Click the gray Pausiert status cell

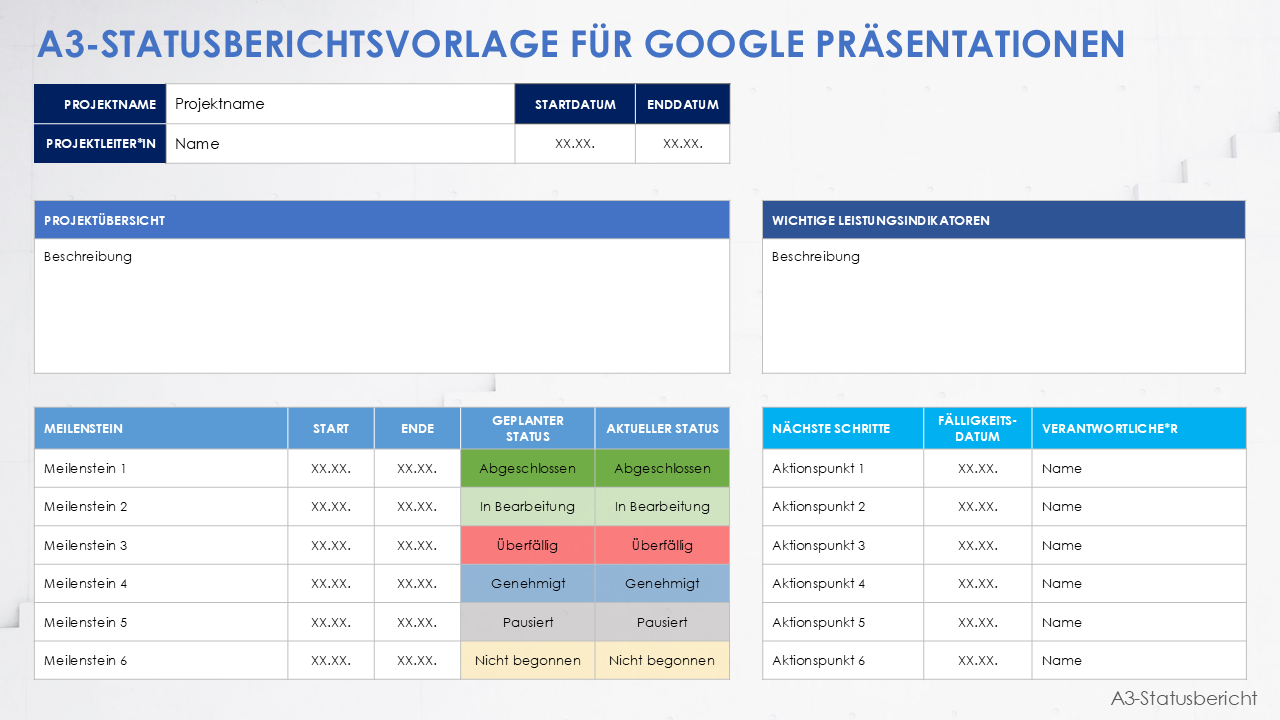pyautogui.click(x=527, y=621)
